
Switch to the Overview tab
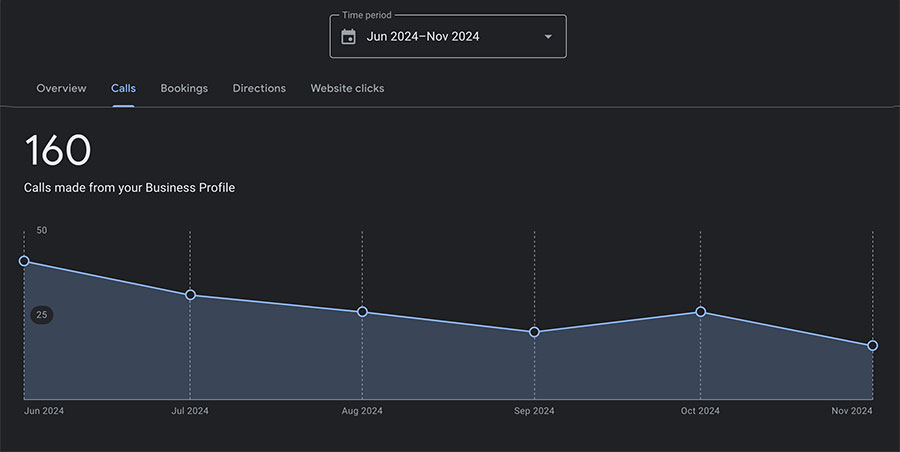pyautogui.click(x=61, y=88)
